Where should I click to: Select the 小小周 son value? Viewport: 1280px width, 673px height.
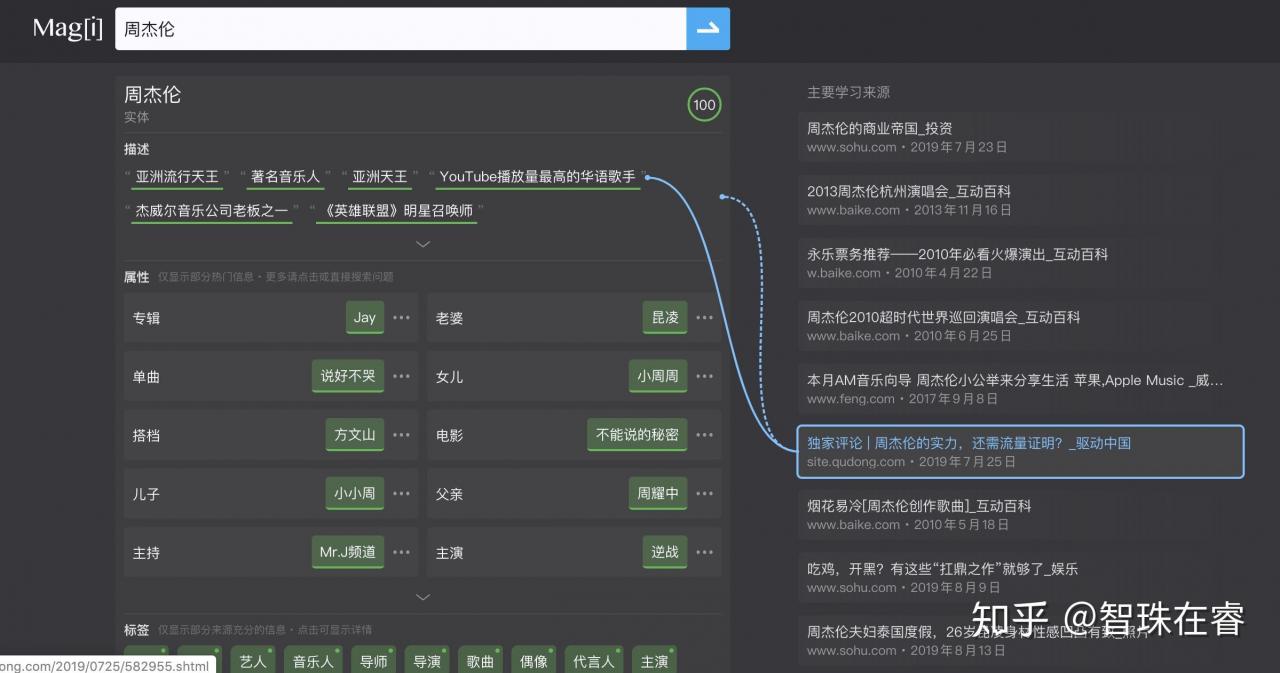pyautogui.click(x=355, y=494)
